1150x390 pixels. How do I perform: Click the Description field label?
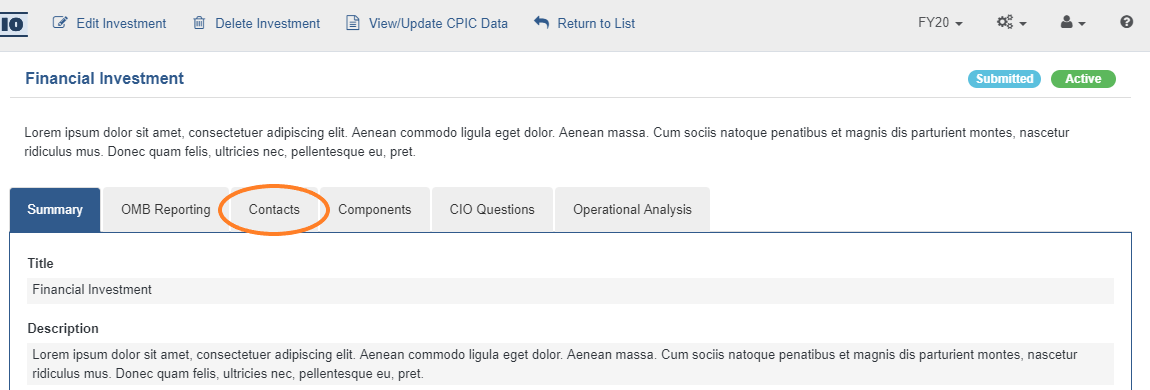click(63, 328)
